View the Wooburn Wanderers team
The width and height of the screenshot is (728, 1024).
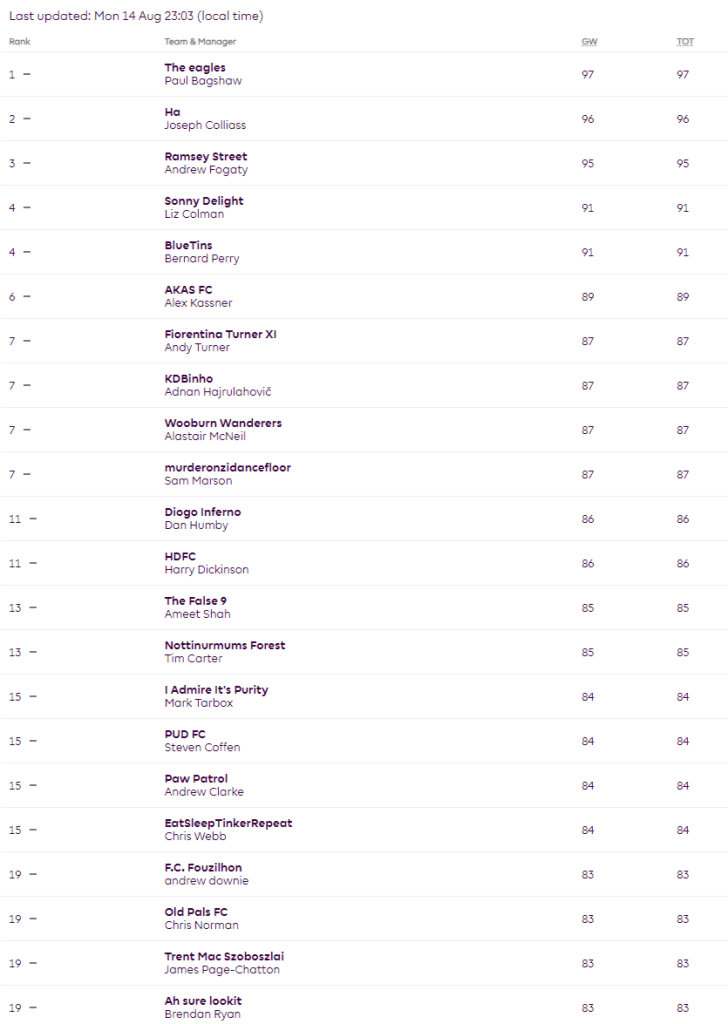coord(223,423)
